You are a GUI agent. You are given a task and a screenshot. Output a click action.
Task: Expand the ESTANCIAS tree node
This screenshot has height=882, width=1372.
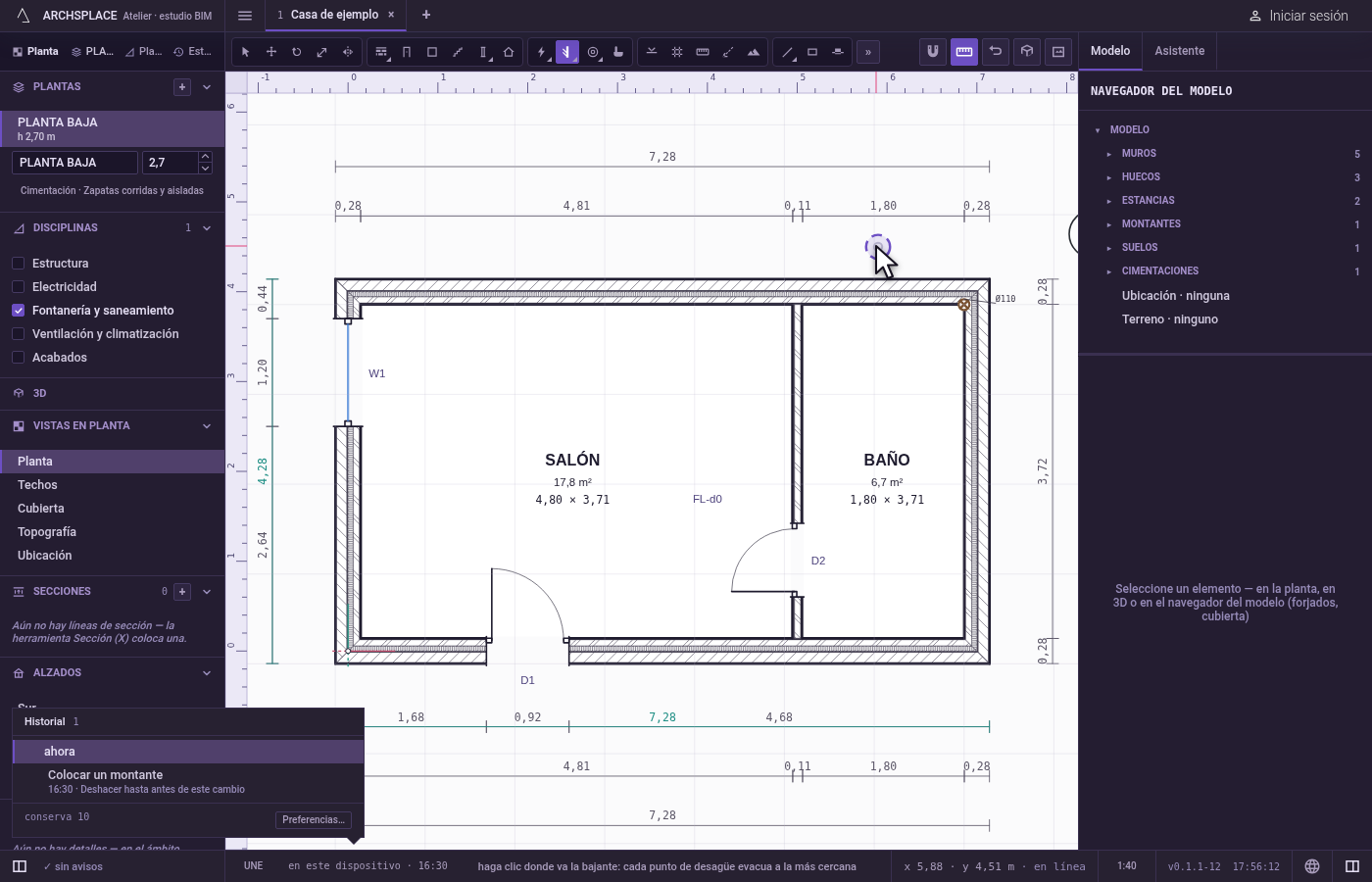[1109, 201]
